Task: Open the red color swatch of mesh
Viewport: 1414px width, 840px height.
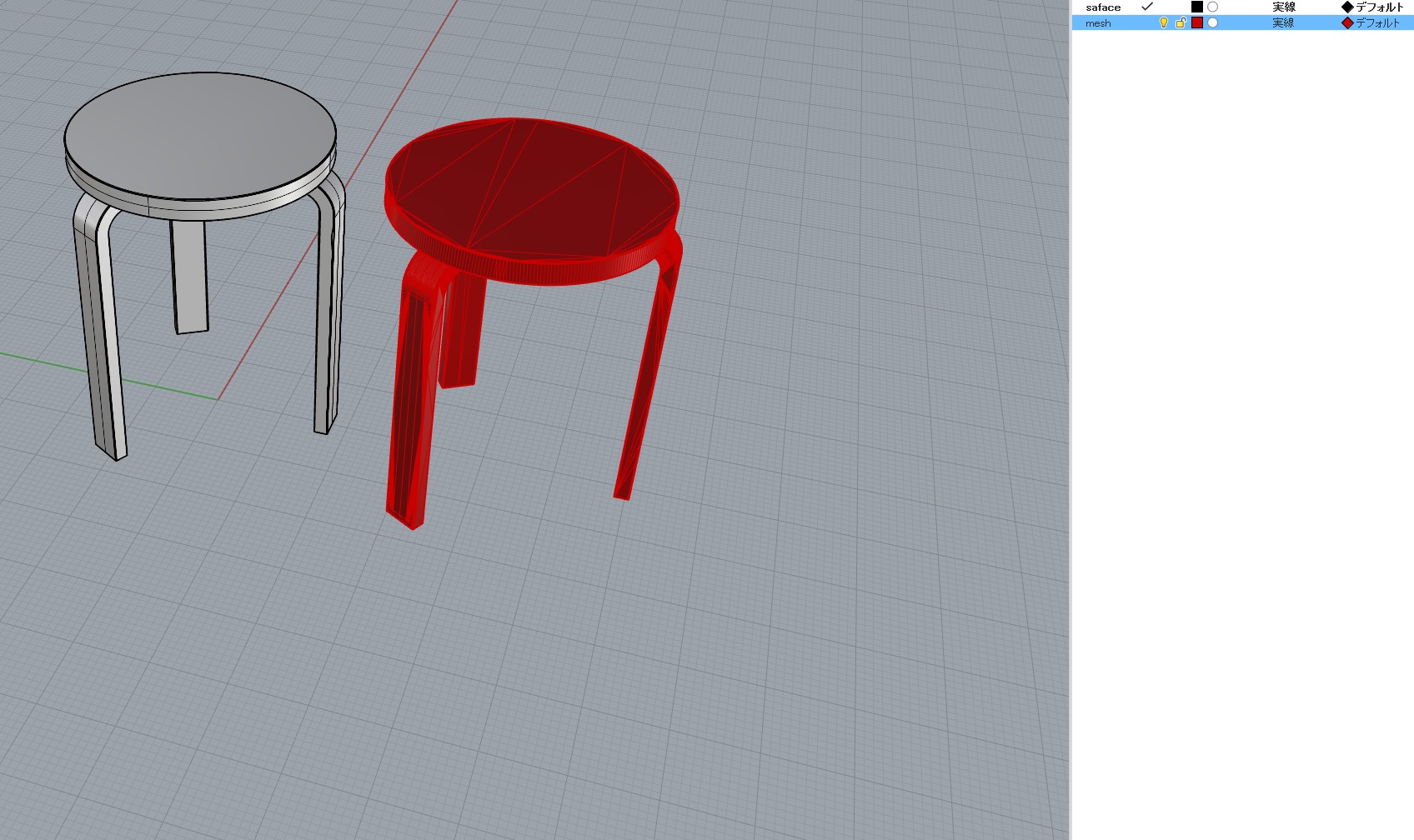Action: coord(1197,23)
